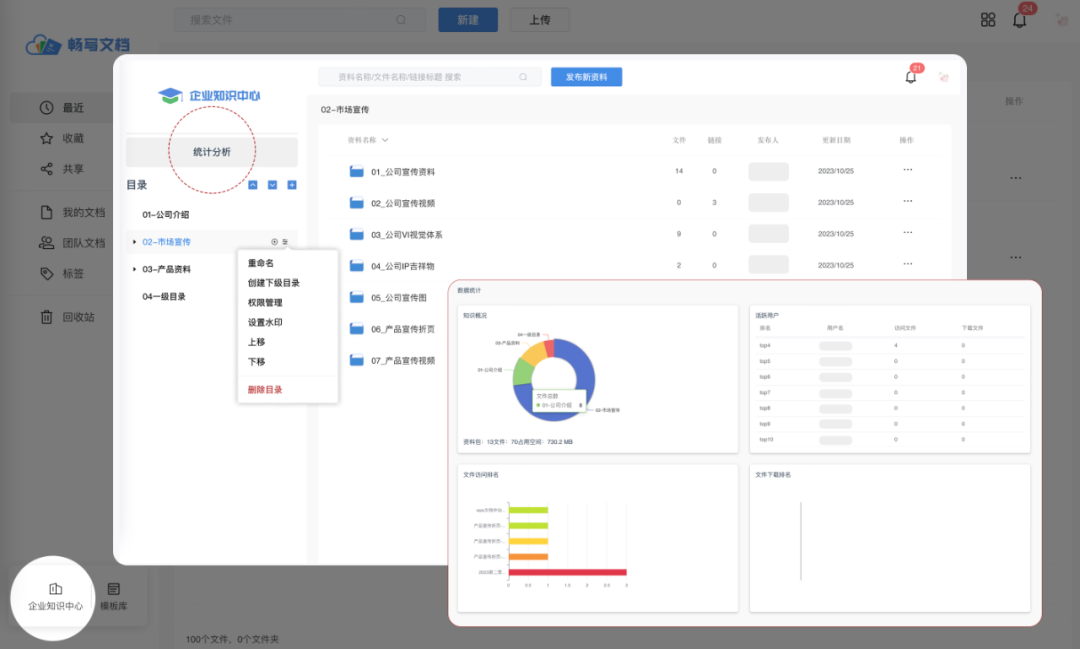The width and height of the screenshot is (1080, 649).
Task: Choose 重命名 from the context menu
Action: pos(260,263)
